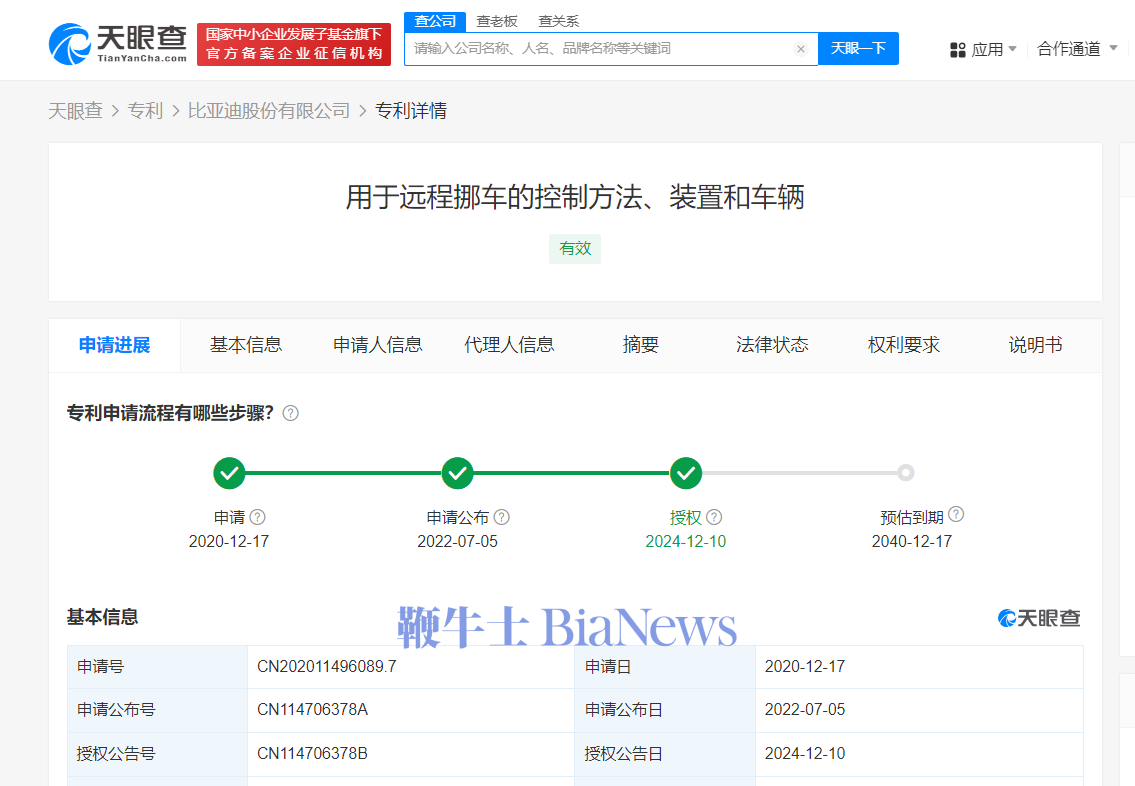This screenshot has width=1135, height=786.
Task: Select publication number CN114706378A
Action: (313, 710)
